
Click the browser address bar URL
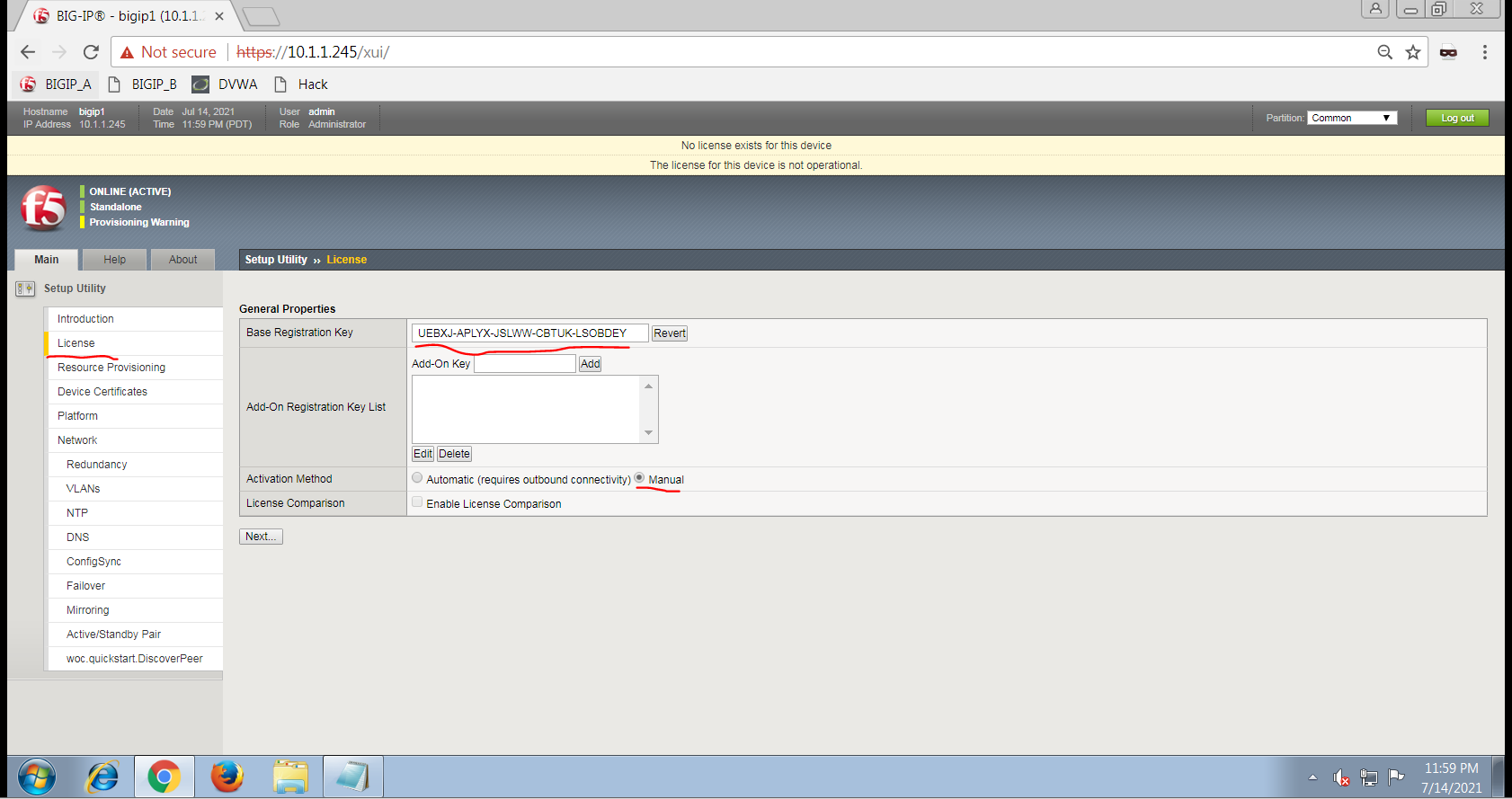pos(313,52)
